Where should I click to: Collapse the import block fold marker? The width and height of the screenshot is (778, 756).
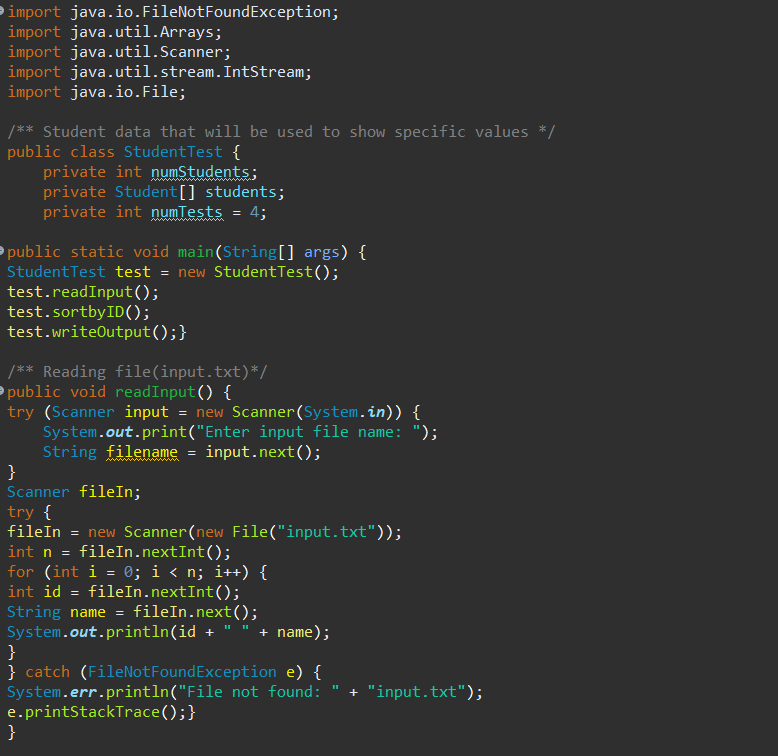click(x=1, y=11)
